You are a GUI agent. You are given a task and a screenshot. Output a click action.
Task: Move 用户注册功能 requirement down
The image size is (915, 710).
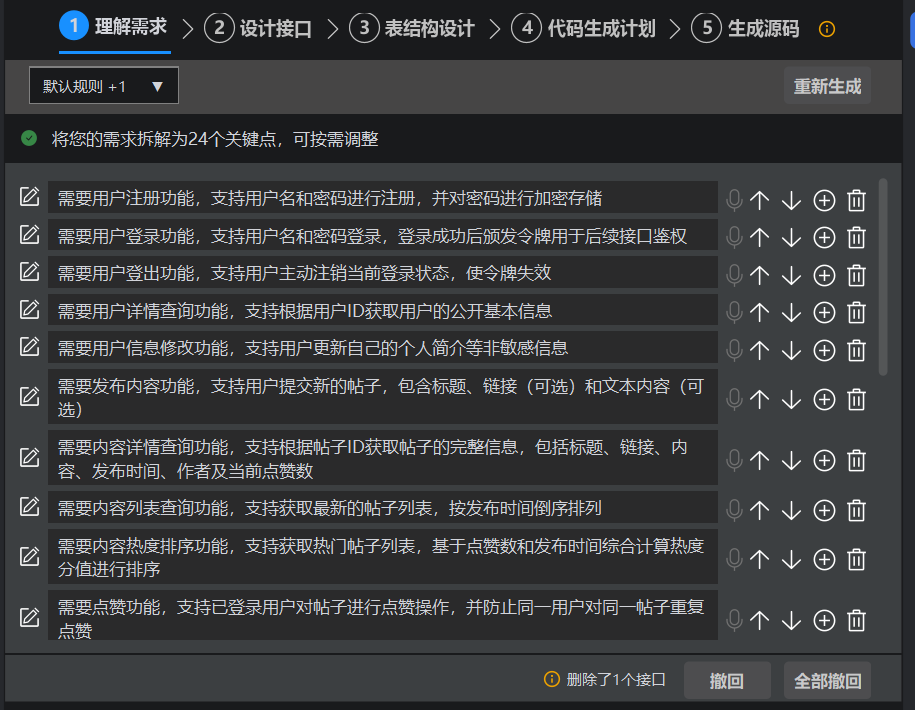point(791,200)
